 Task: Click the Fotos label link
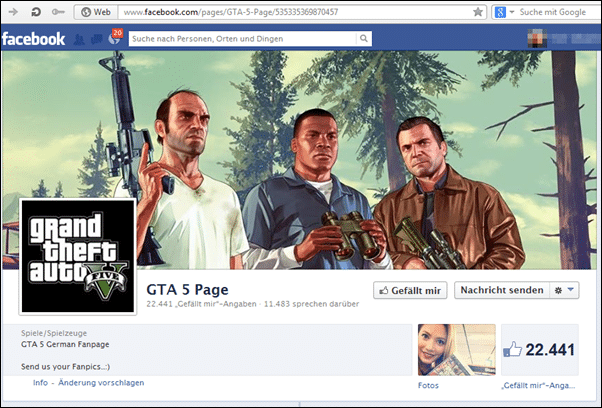[428, 385]
